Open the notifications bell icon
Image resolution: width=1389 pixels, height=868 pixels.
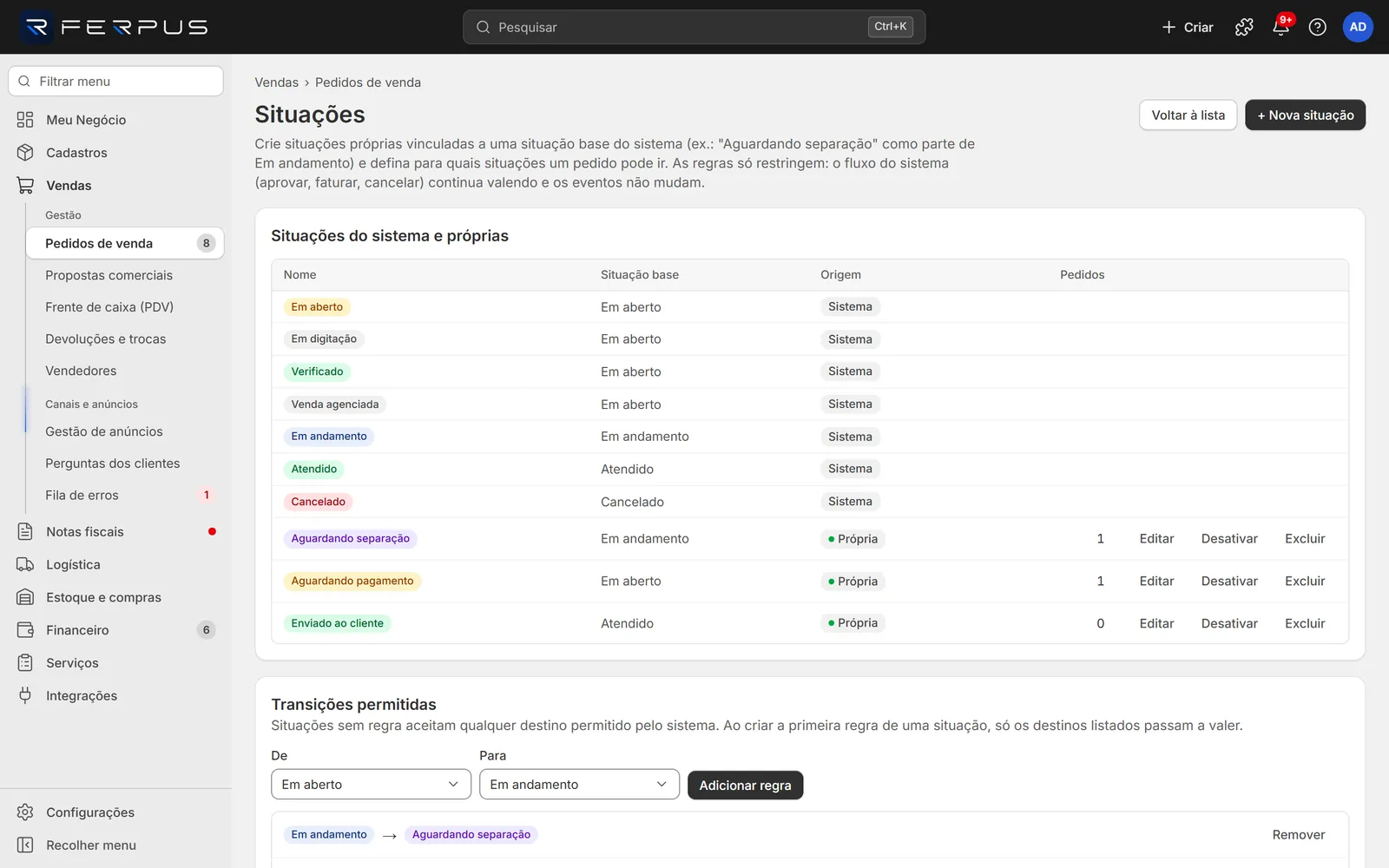tap(1280, 27)
